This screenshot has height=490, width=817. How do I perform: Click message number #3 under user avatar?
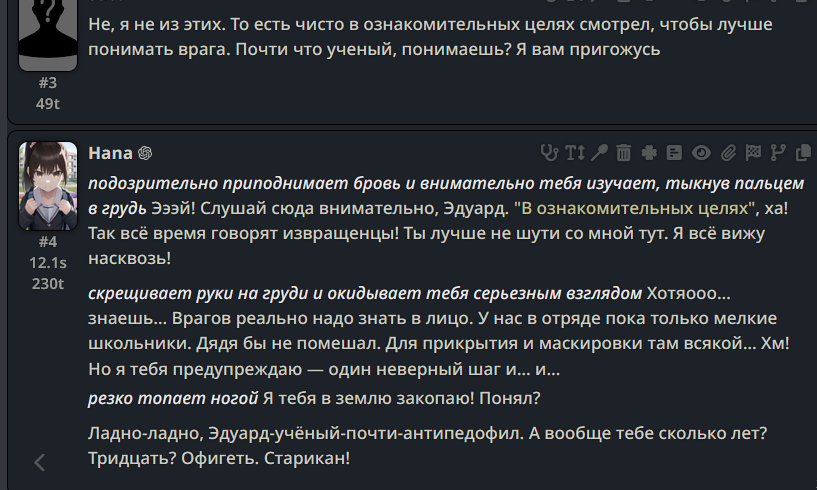pyautogui.click(x=48, y=83)
